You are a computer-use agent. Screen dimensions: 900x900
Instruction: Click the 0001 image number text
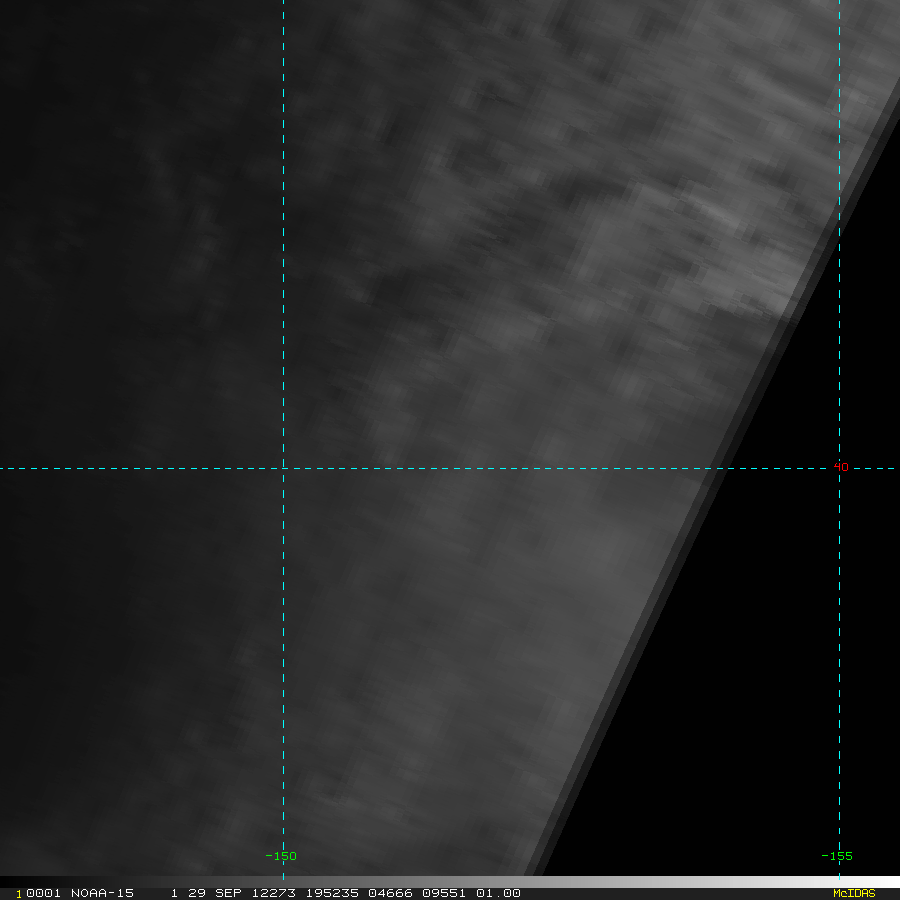point(43,893)
